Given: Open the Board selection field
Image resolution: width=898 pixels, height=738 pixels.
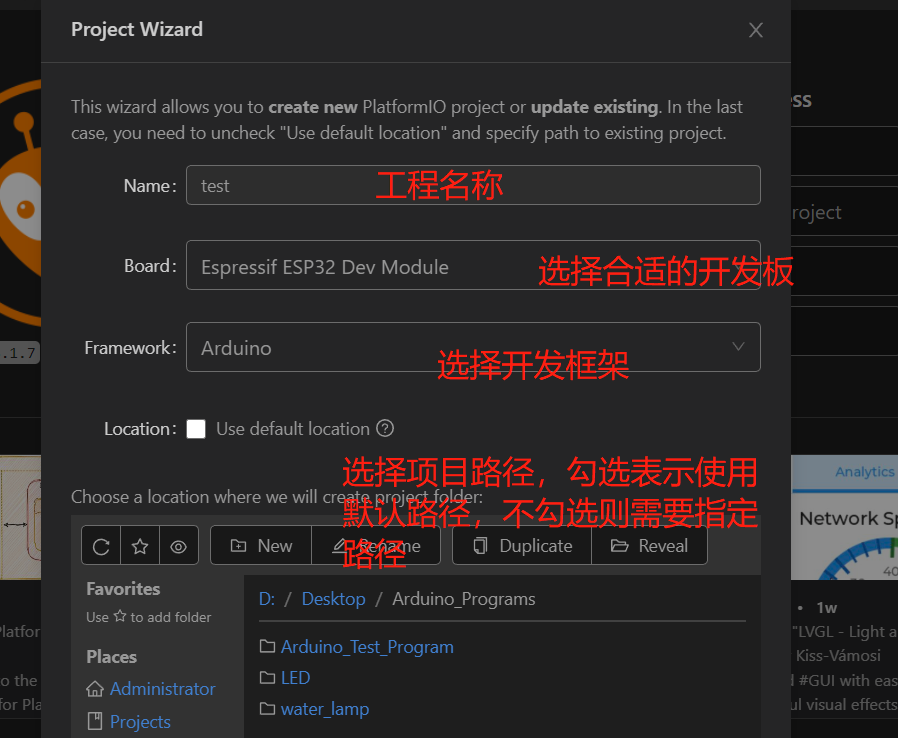Looking at the screenshot, I should click(473, 265).
